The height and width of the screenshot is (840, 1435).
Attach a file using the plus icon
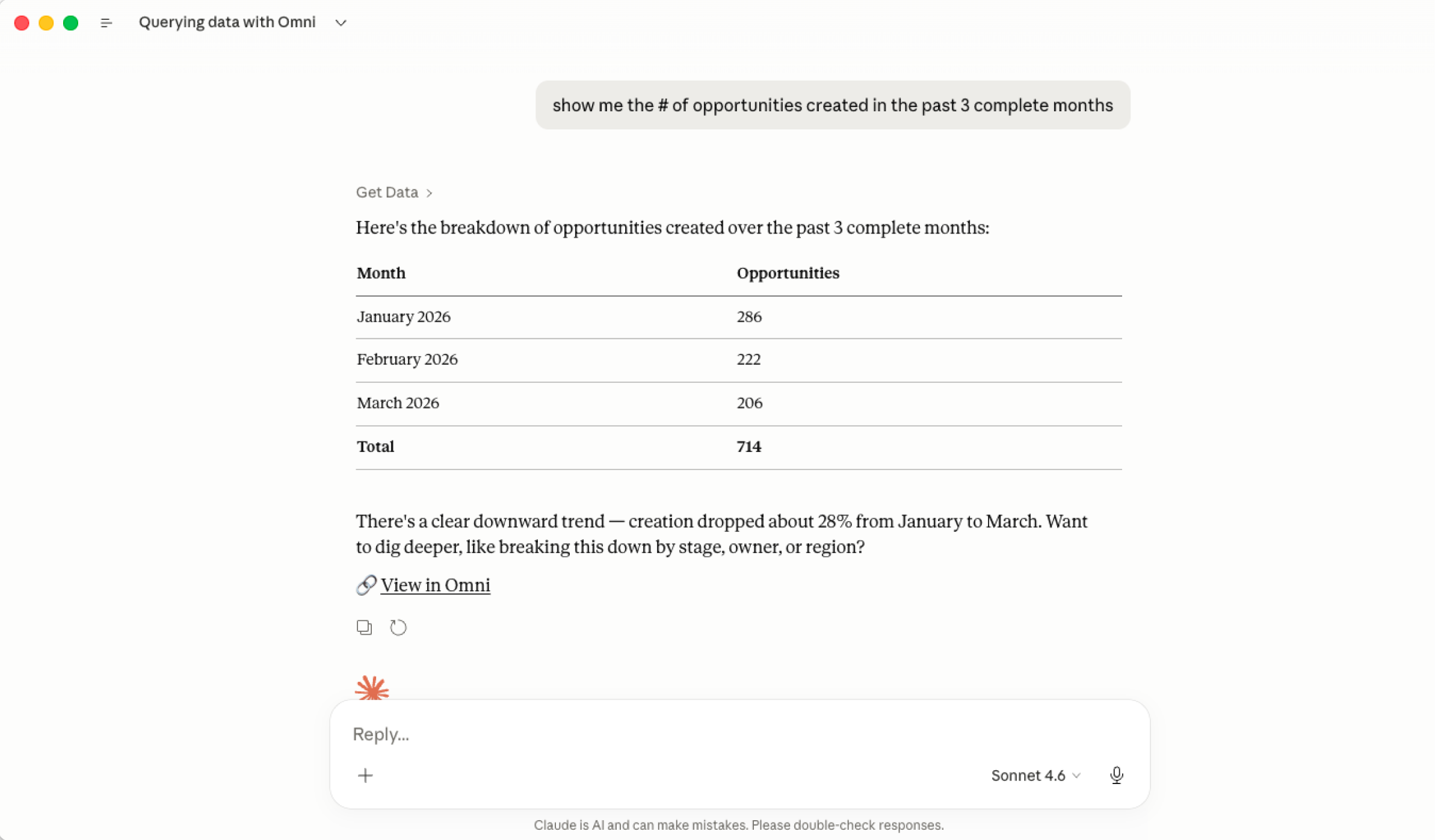point(366,775)
